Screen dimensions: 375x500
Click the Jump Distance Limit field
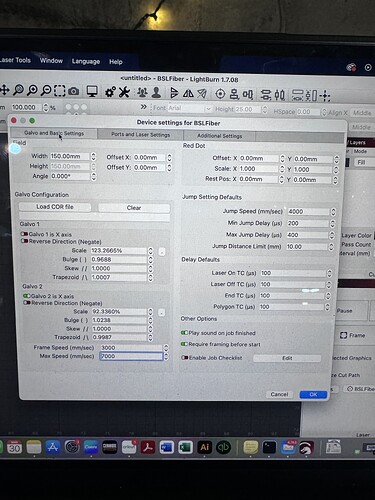(x=307, y=247)
